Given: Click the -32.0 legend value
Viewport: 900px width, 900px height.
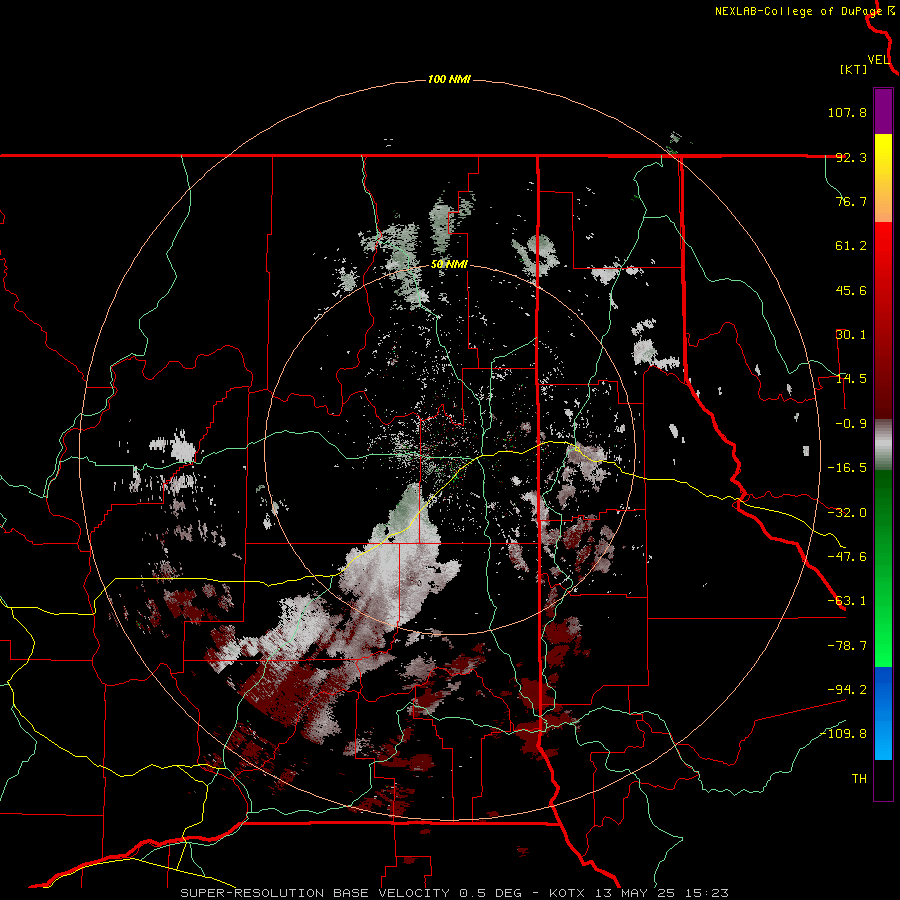Looking at the screenshot, I should click(847, 513).
